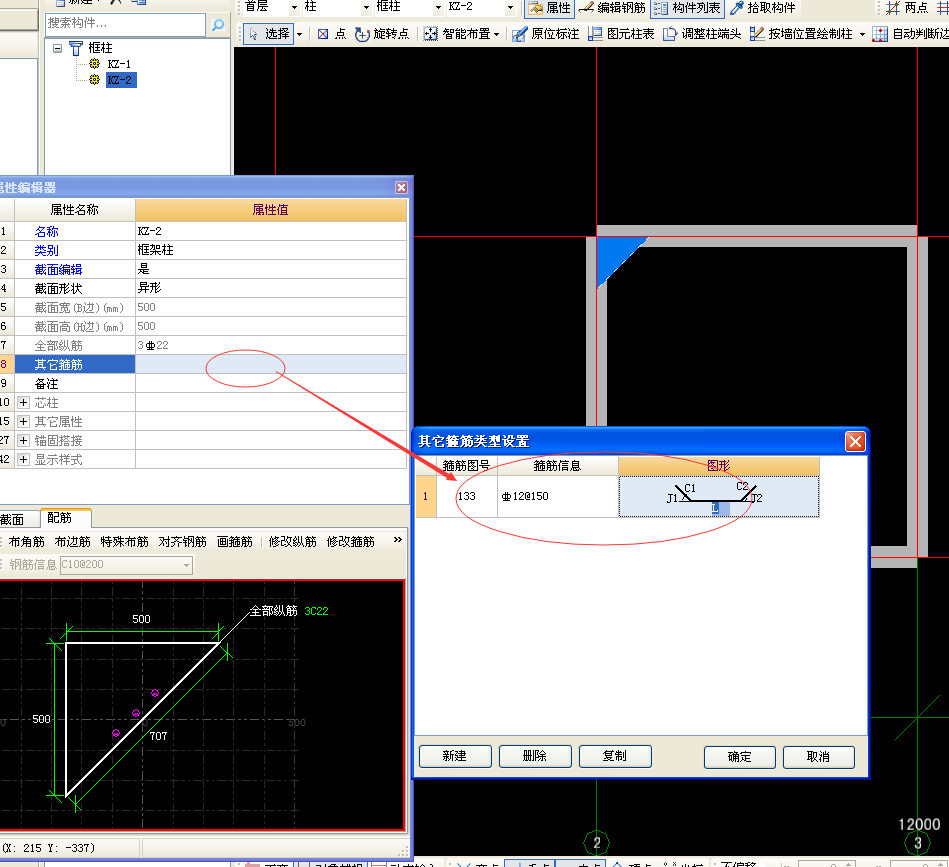
Task: Switch to the 截面 tab
Action: 13,520
